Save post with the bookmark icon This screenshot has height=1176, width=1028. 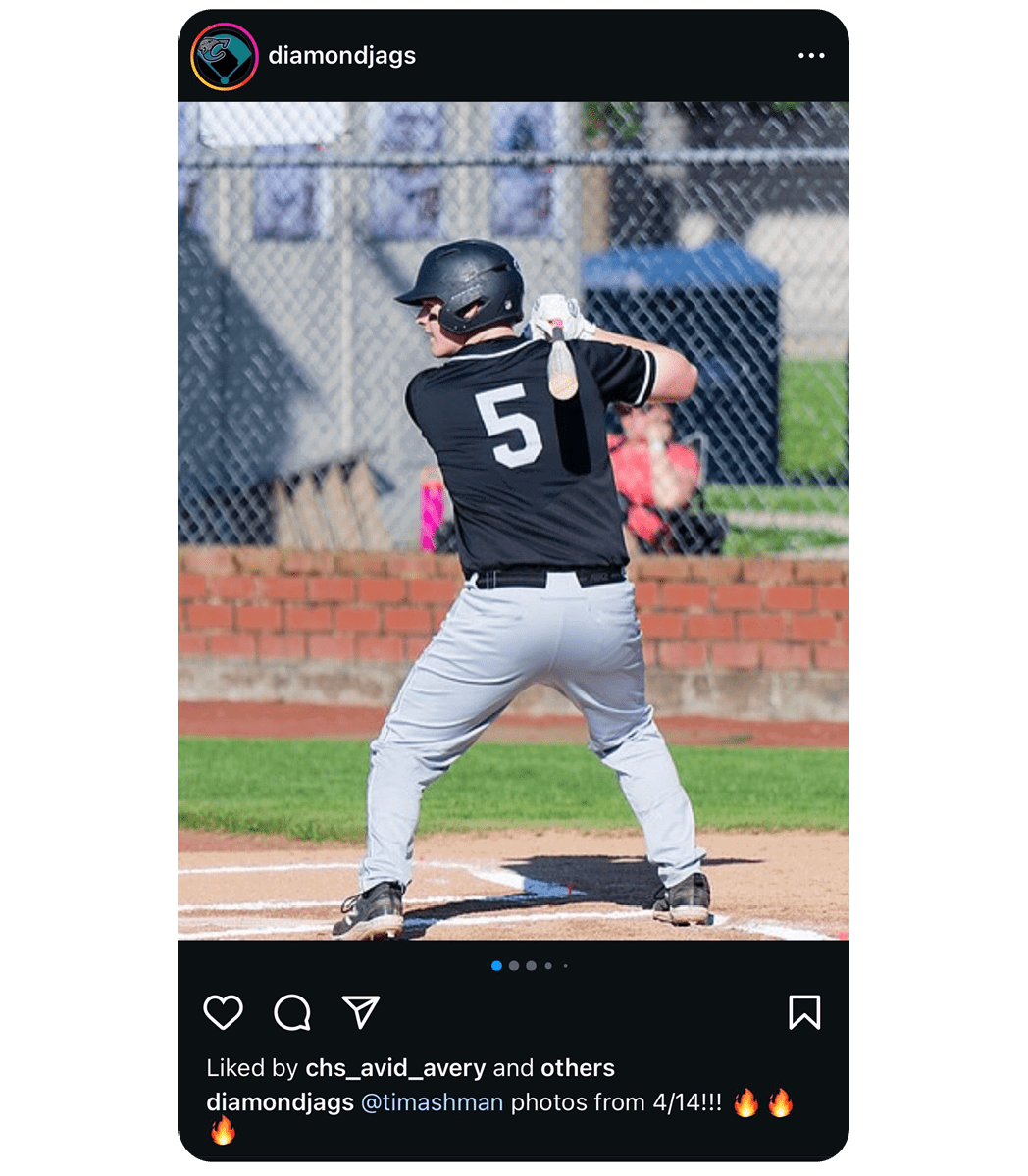pos(804,1012)
